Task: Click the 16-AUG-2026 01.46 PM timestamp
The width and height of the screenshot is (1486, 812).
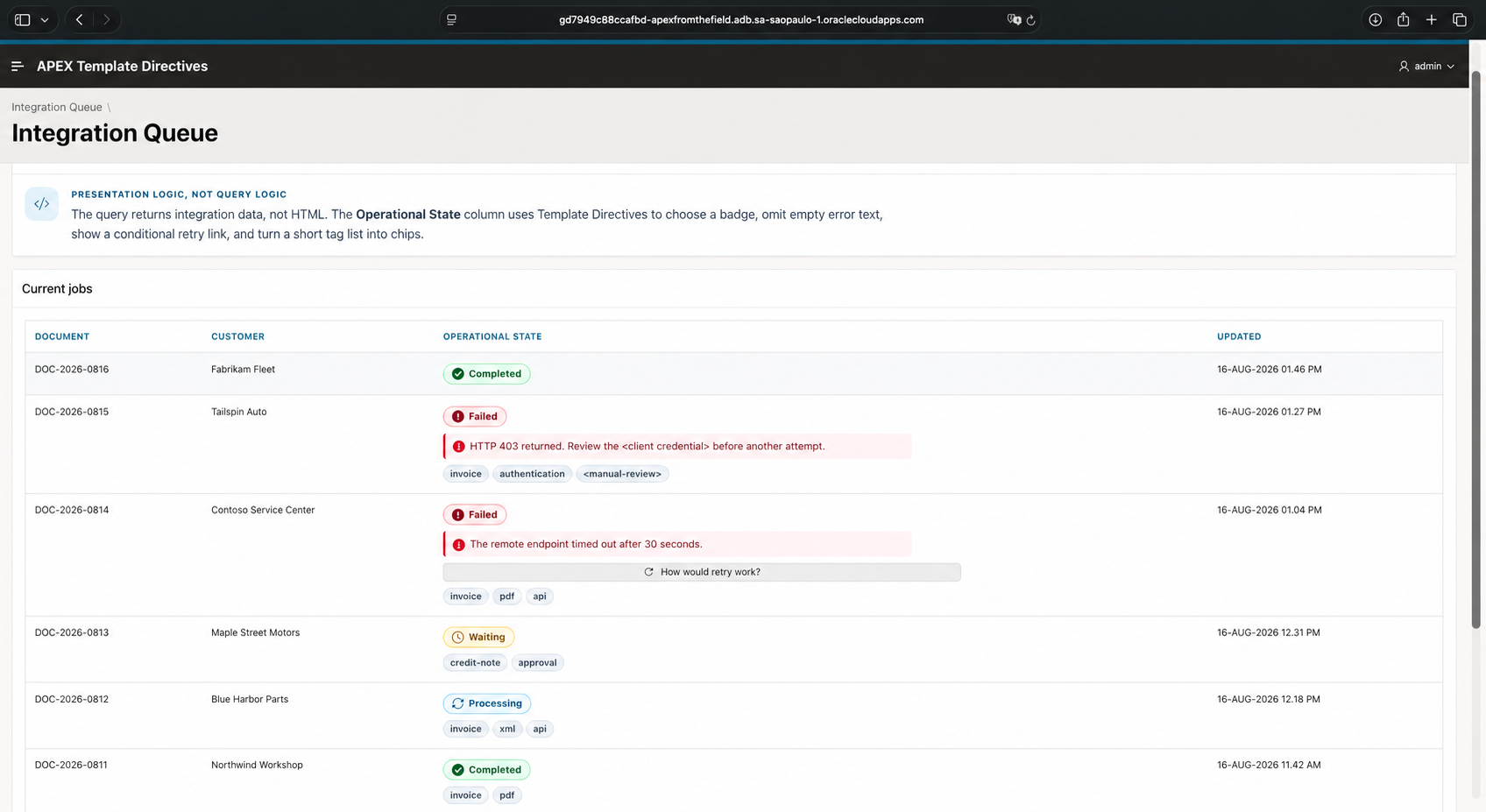Action: [1269, 370]
